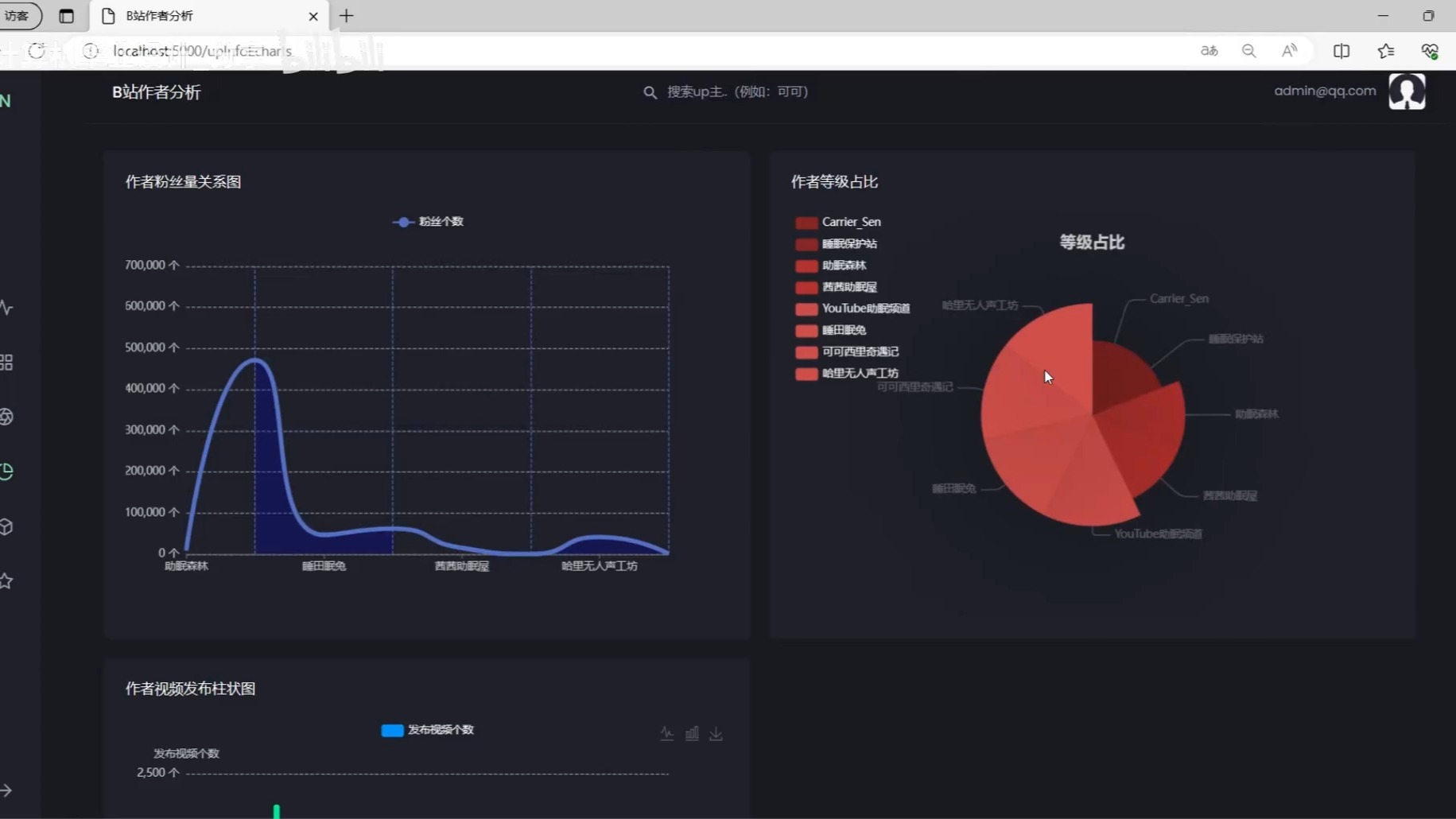Open the star sidebar icon
The width and height of the screenshot is (1456, 819).
click(6, 581)
